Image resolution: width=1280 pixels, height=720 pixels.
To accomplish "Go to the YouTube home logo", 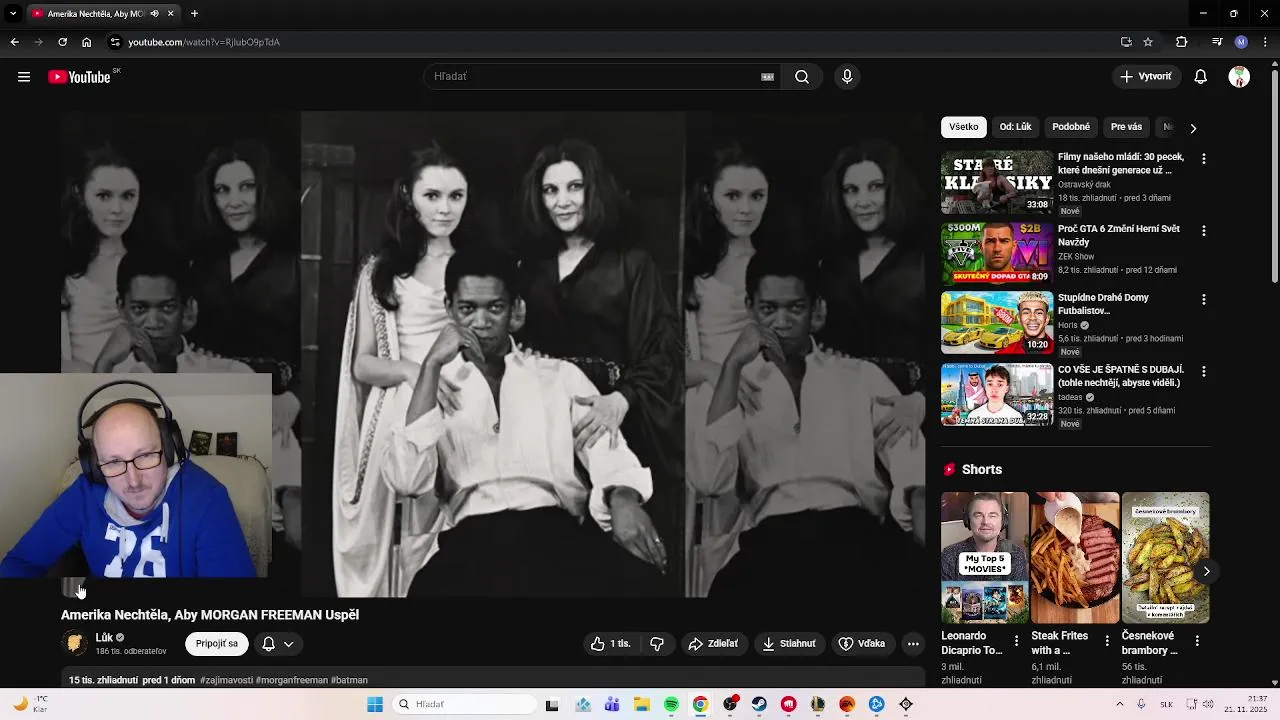I will point(79,77).
